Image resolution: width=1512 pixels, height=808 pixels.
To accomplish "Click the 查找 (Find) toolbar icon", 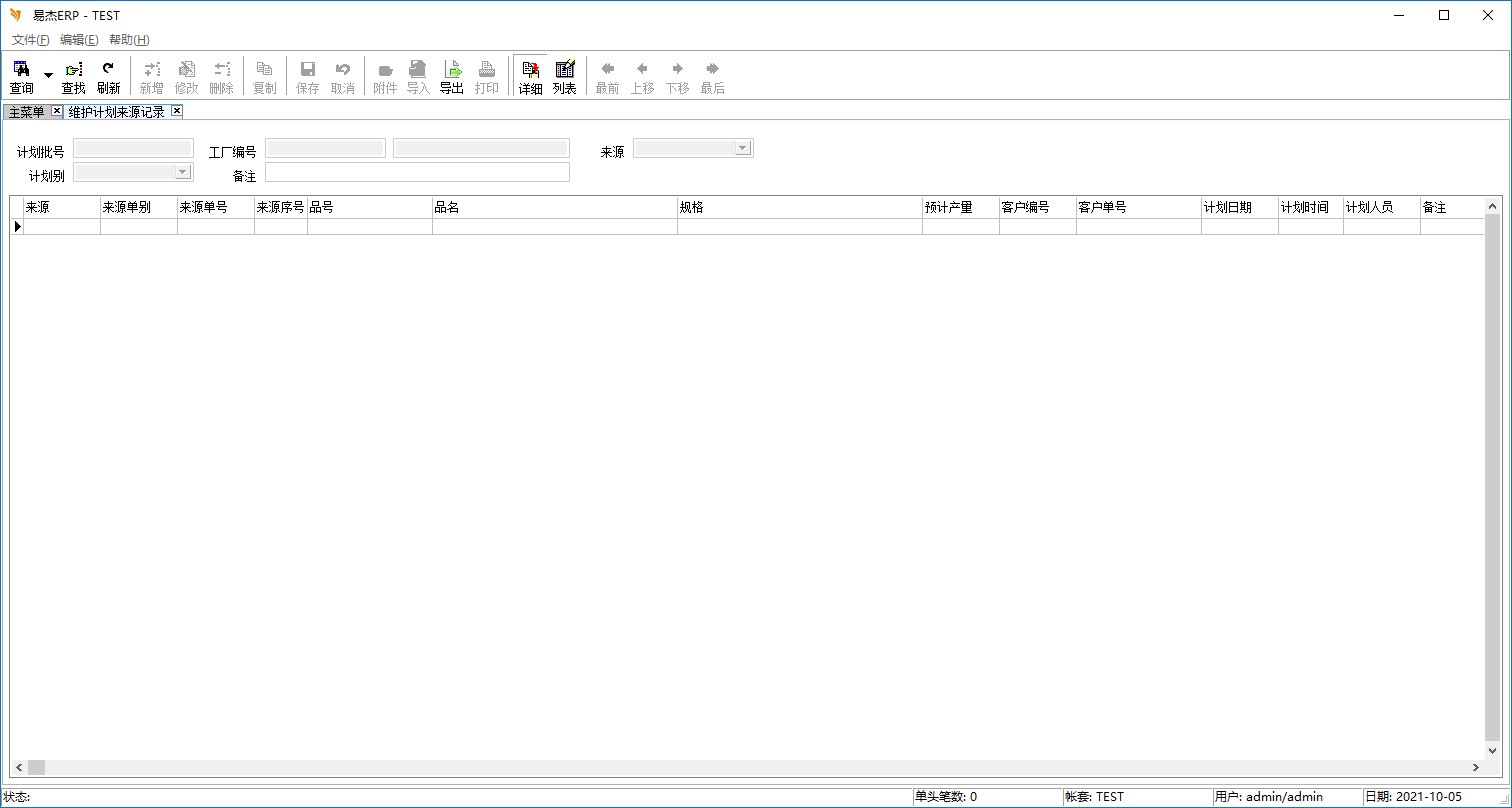I will click(x=74, y=76).
